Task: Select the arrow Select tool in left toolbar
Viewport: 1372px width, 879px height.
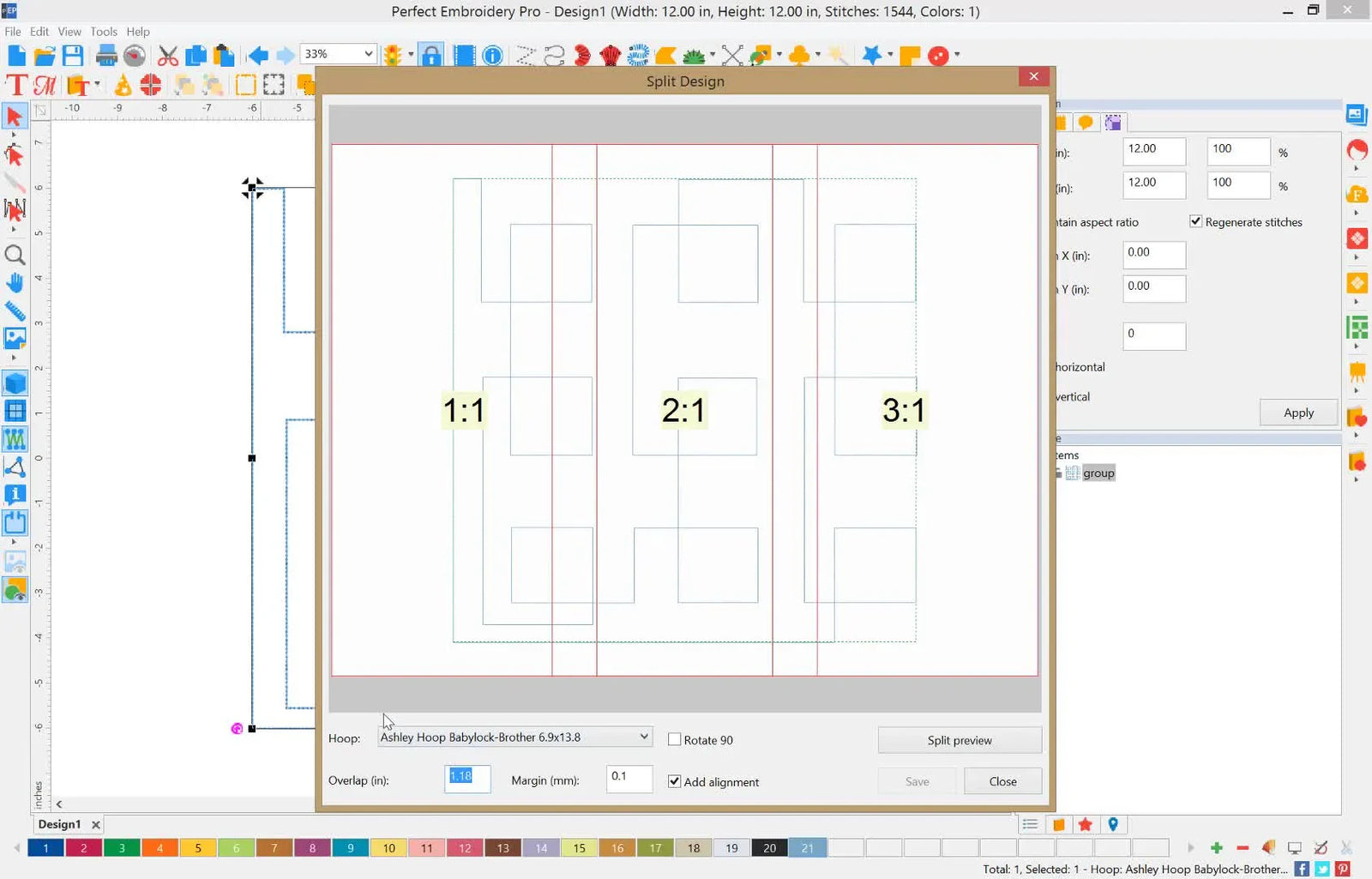Action: point(14,117)
